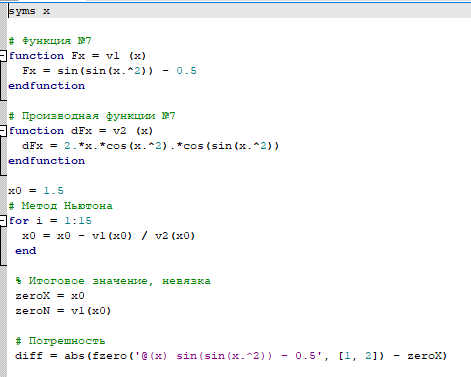The image size is (471, 377).
Task: Click the value '1:15' in the for loop
Action: 78,221
